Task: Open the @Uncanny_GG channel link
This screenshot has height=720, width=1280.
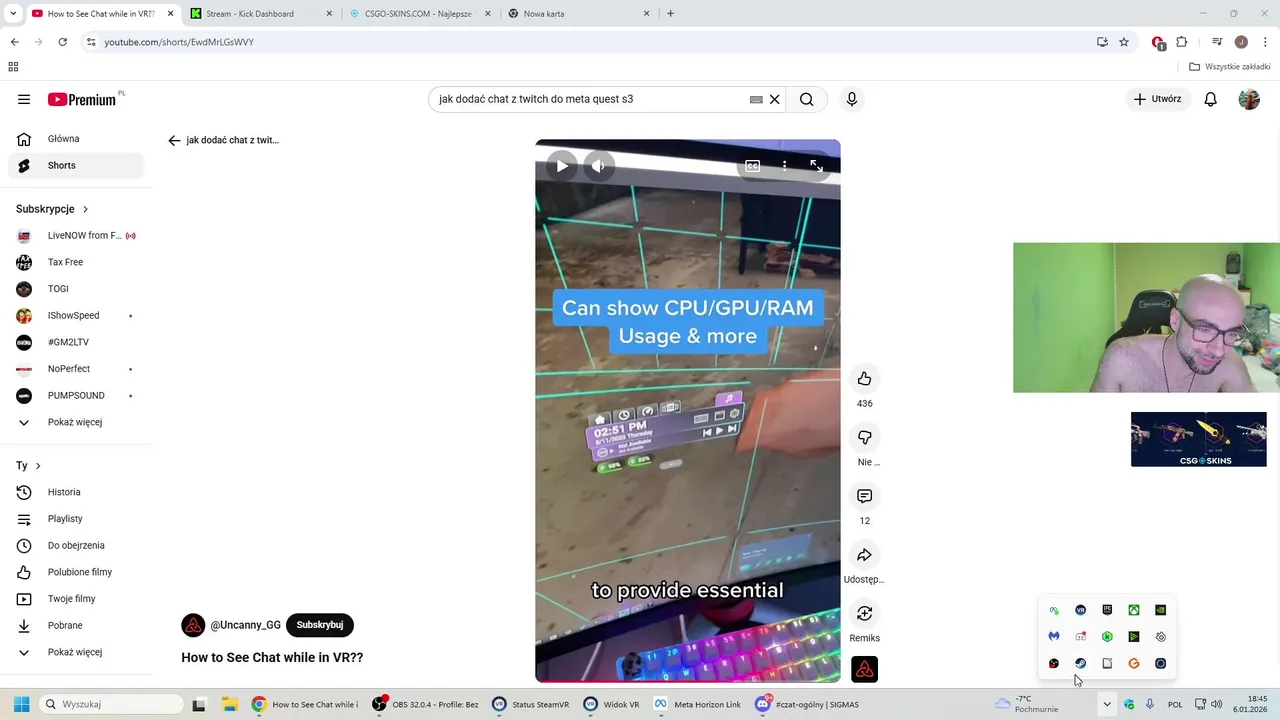Action: tap(245, 625)
